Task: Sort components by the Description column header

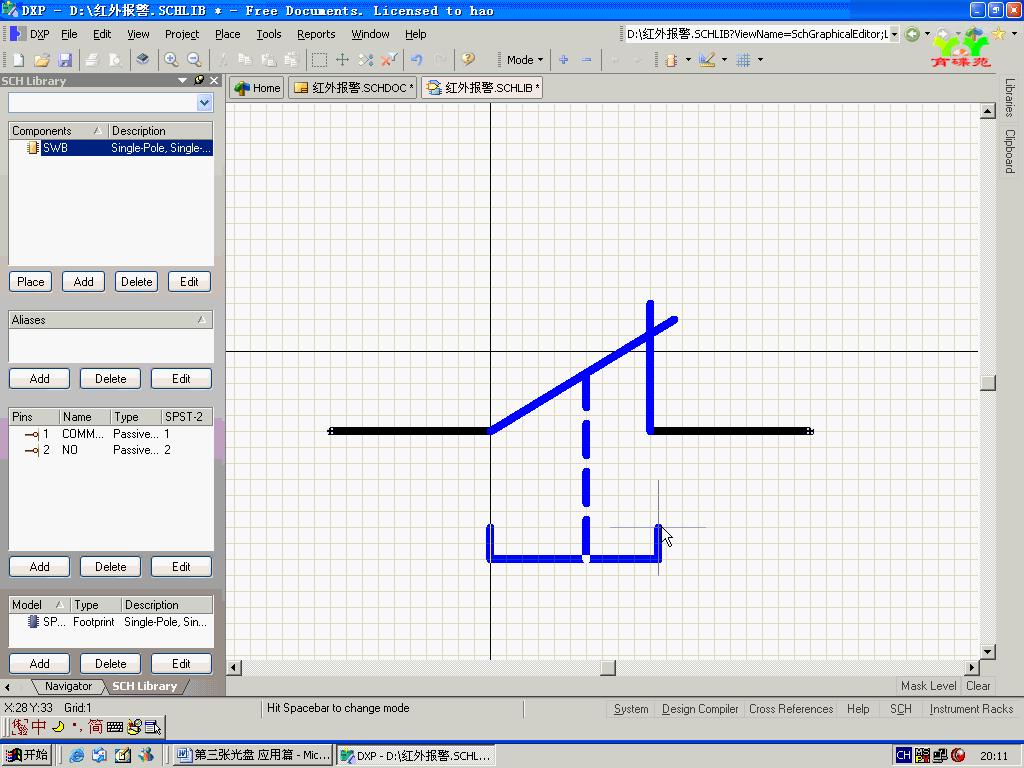Action: pos(161,131)
